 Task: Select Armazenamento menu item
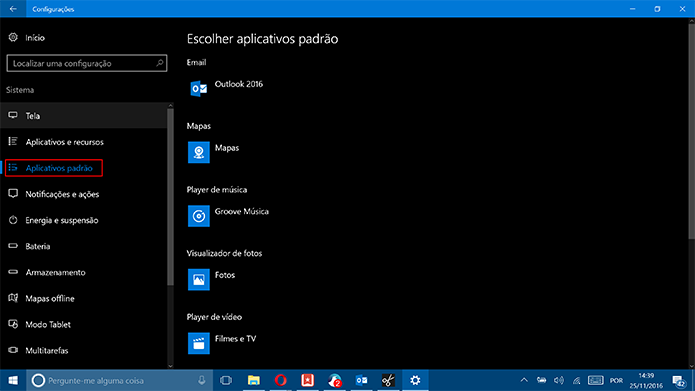(x=84, y=272)
